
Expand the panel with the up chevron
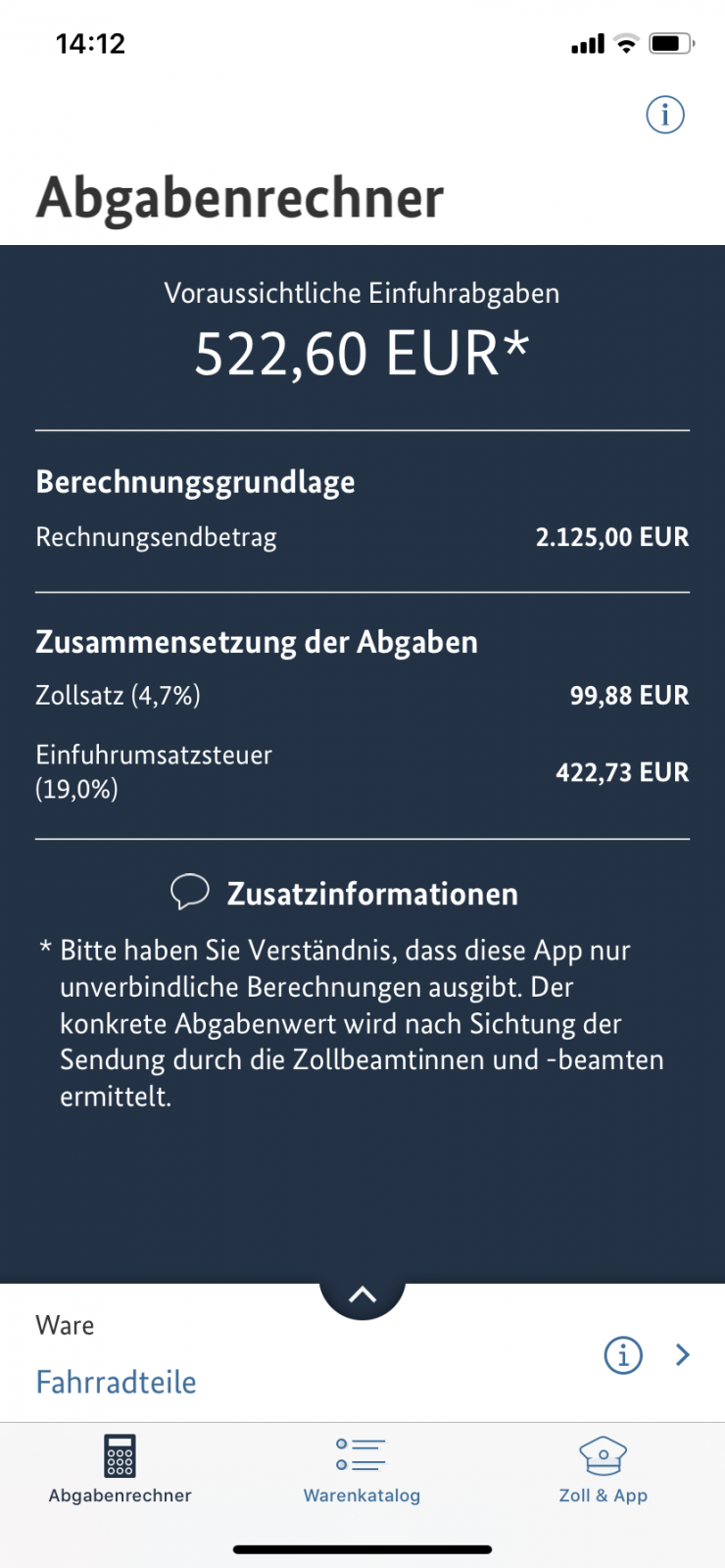click(x=362, y=1295)
